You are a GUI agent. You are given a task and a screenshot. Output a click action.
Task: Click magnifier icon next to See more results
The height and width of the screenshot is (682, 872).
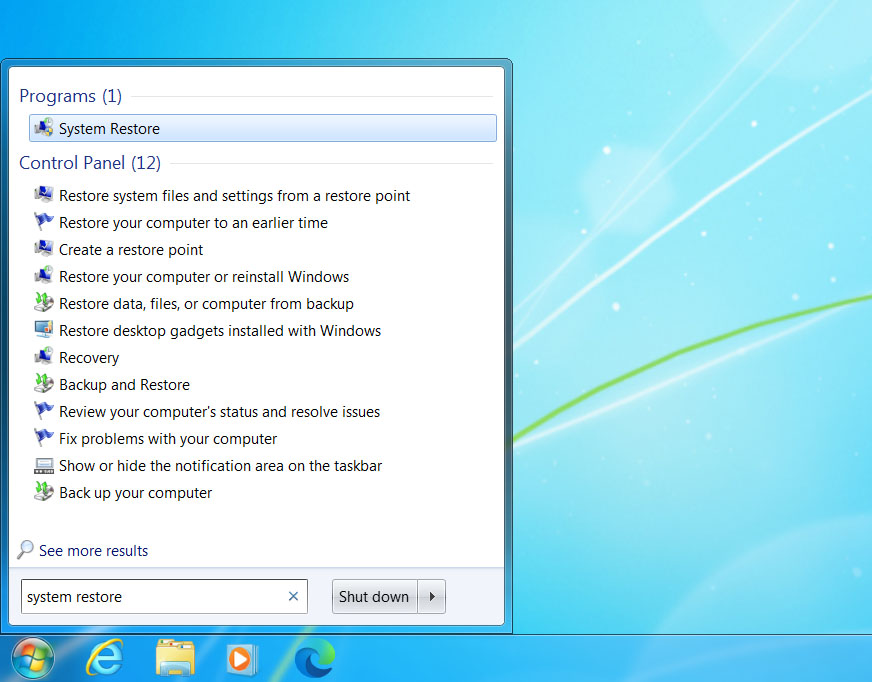26,550
